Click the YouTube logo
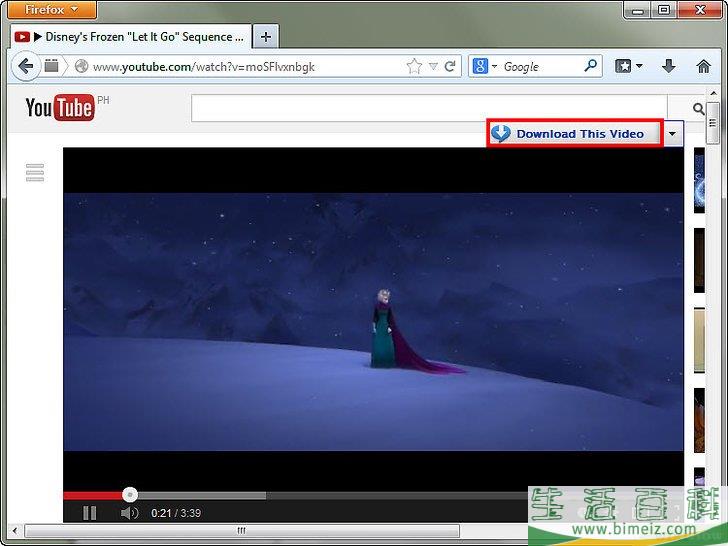This screenshot has width=728, height=546. click(60, 108)
